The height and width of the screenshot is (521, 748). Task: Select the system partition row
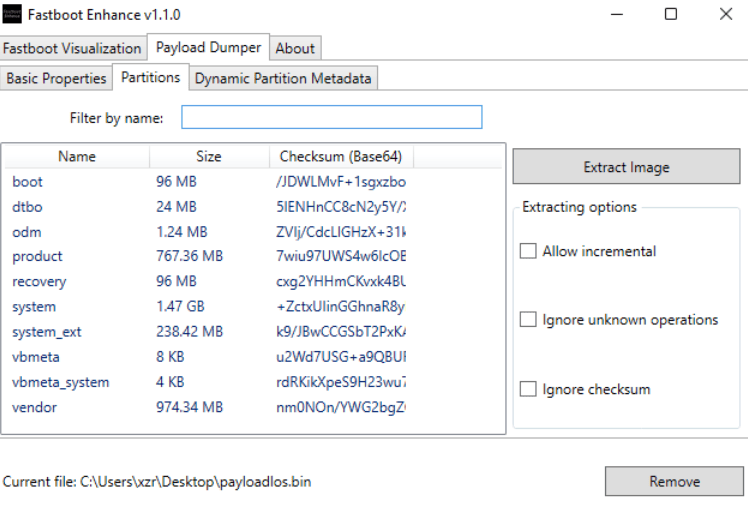(253, 306)
